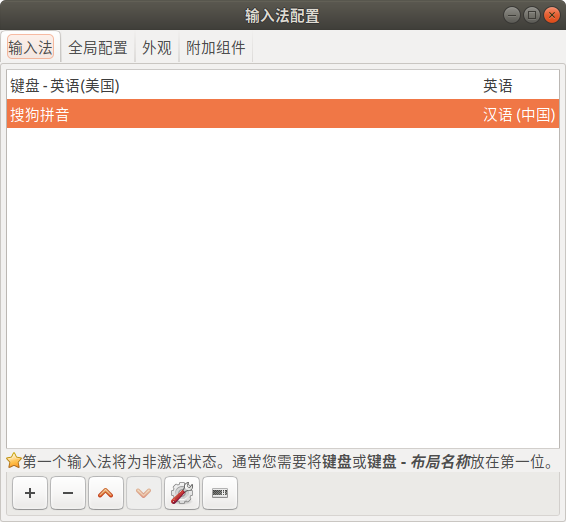Switch to the 输入法 tab
This screenshot has height=522, width=566.
coord(30,47)
